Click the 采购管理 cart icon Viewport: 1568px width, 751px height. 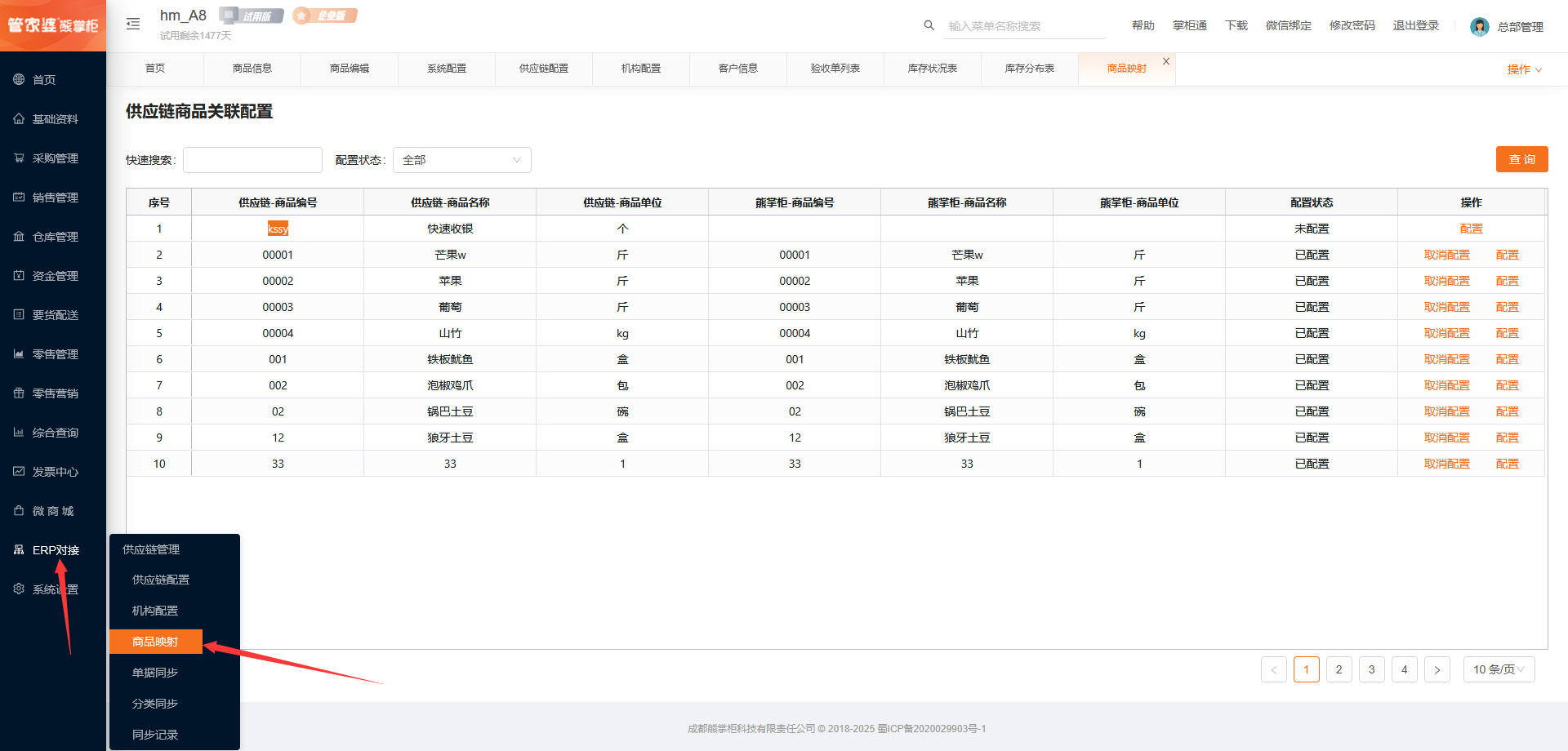pos(19,158)
